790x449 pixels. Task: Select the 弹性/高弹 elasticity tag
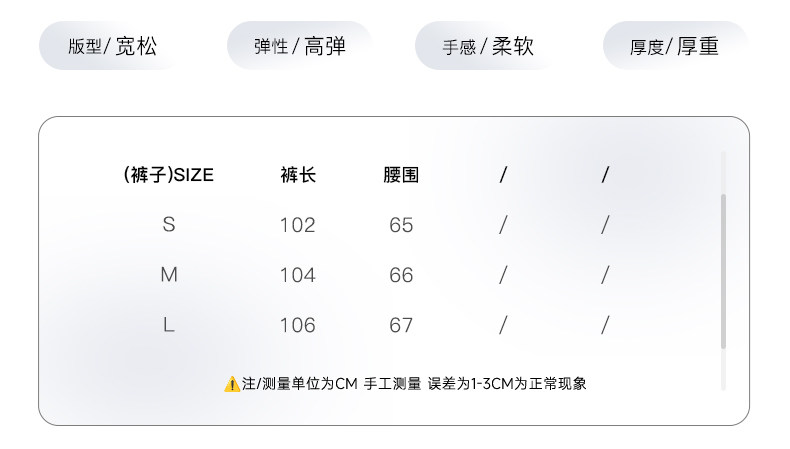tap(300, 46)
